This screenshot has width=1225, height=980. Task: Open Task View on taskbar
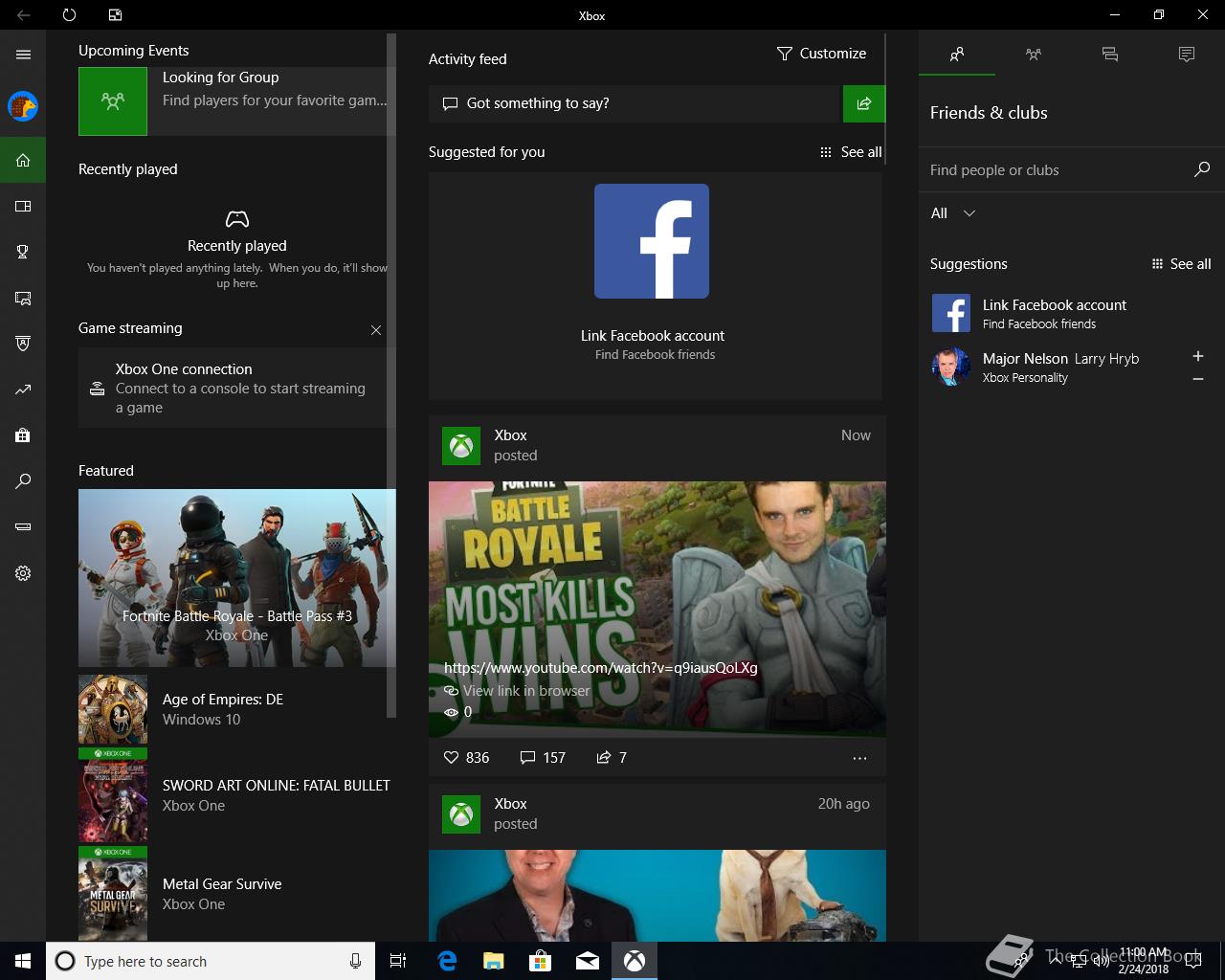(398, 961)
